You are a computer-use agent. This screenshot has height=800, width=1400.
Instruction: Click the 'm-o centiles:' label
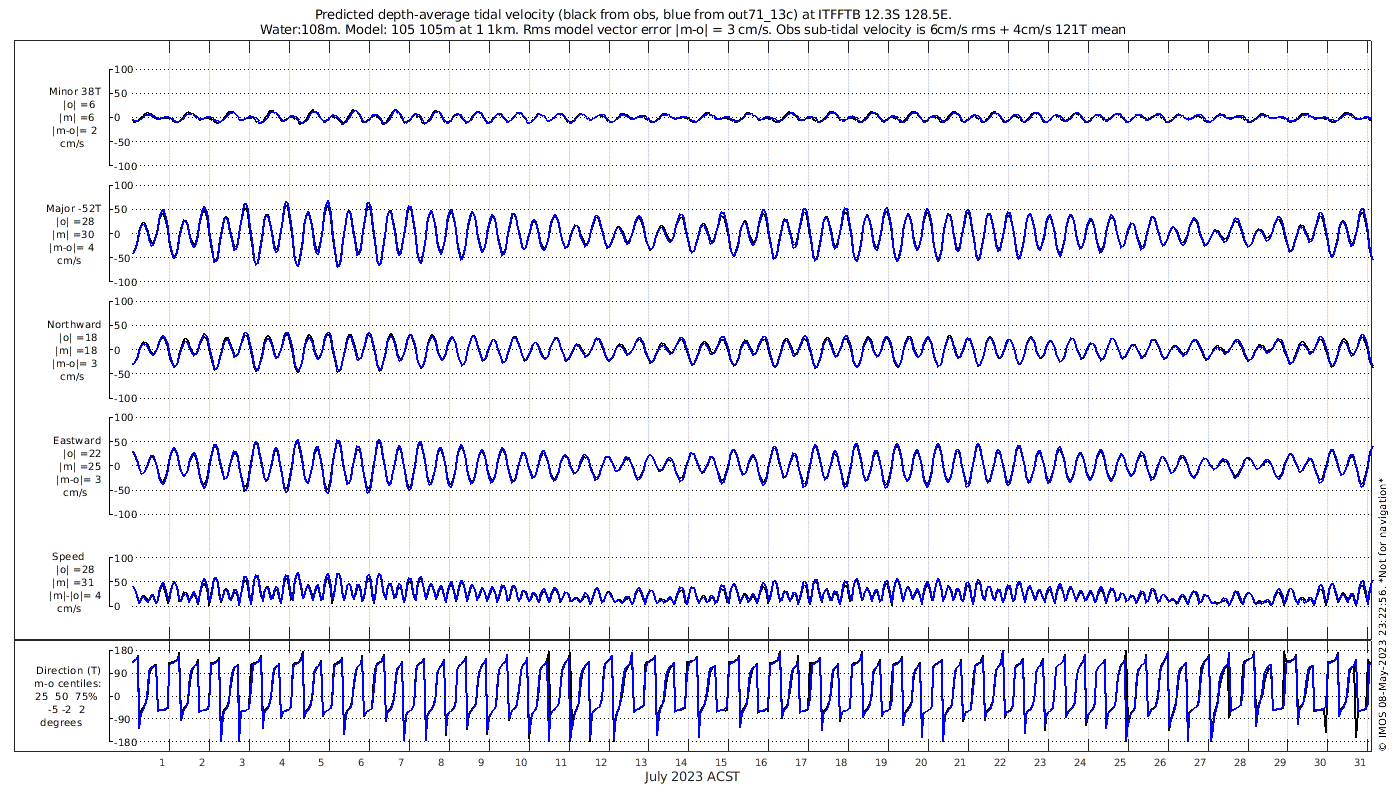click(x=68, y=684)
